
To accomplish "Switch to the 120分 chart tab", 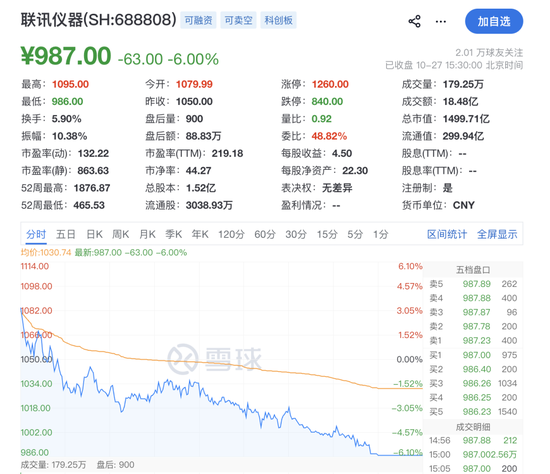I will pos(231,234).
